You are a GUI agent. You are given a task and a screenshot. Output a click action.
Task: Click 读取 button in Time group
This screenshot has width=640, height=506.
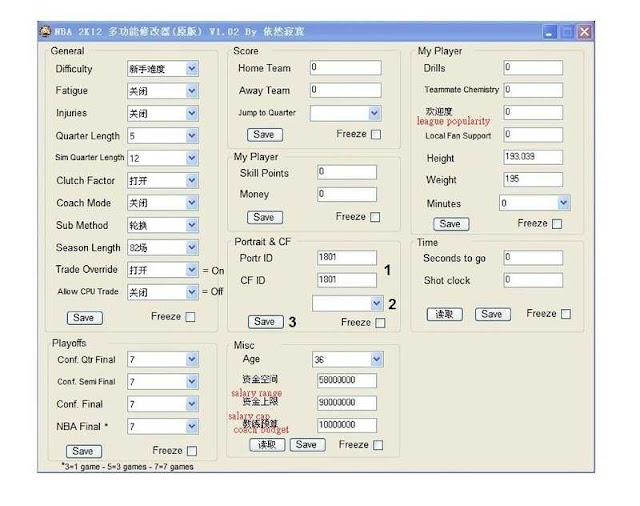click(x=444, y=314)
